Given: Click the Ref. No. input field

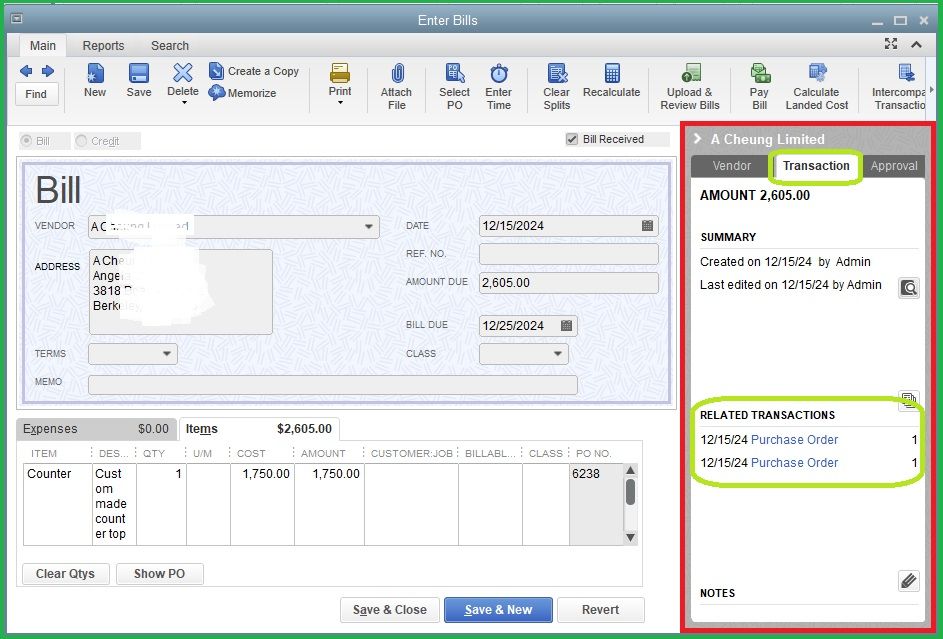Looking at the screenshot, I should [x=568, y=254].
